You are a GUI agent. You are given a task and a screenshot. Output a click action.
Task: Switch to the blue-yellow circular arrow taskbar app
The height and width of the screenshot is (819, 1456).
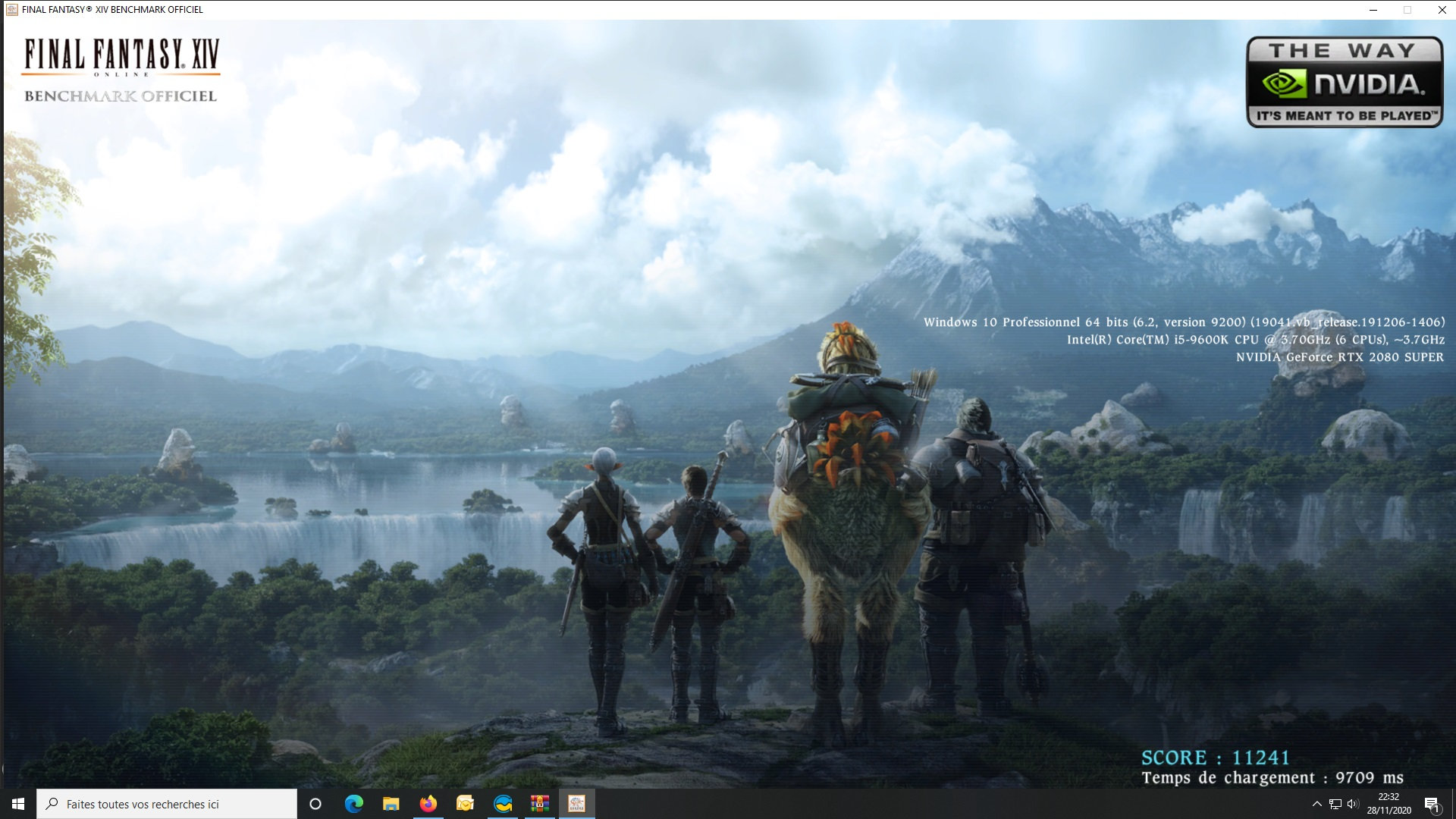503,804
